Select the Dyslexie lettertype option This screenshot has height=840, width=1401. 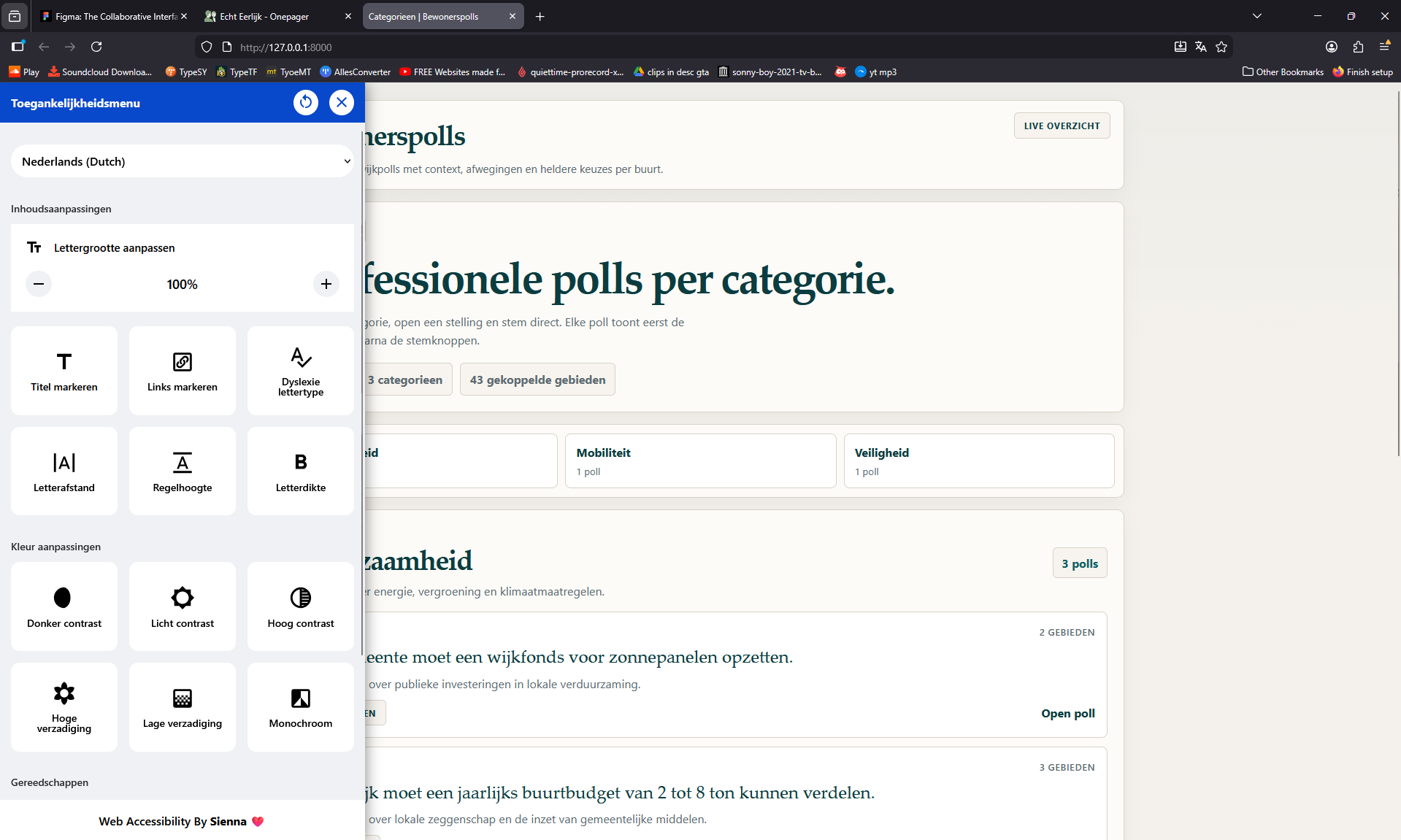coord(300,370)
